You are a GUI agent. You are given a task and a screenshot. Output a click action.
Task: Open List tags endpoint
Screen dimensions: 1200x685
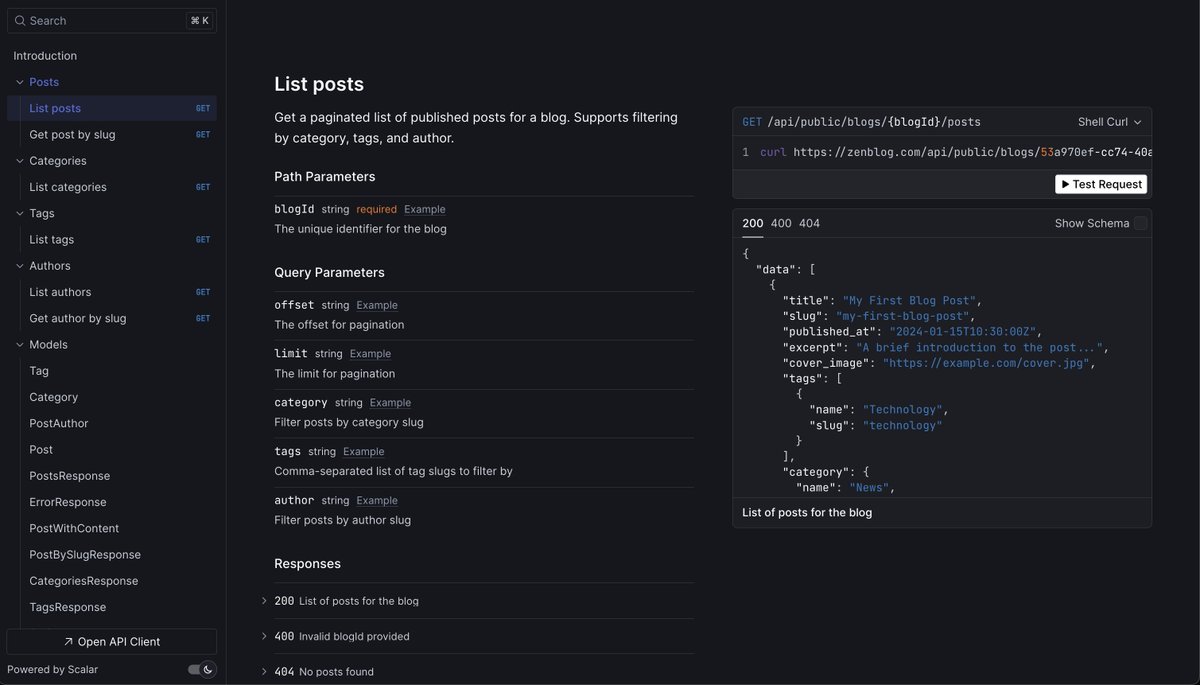pos(111,239)
